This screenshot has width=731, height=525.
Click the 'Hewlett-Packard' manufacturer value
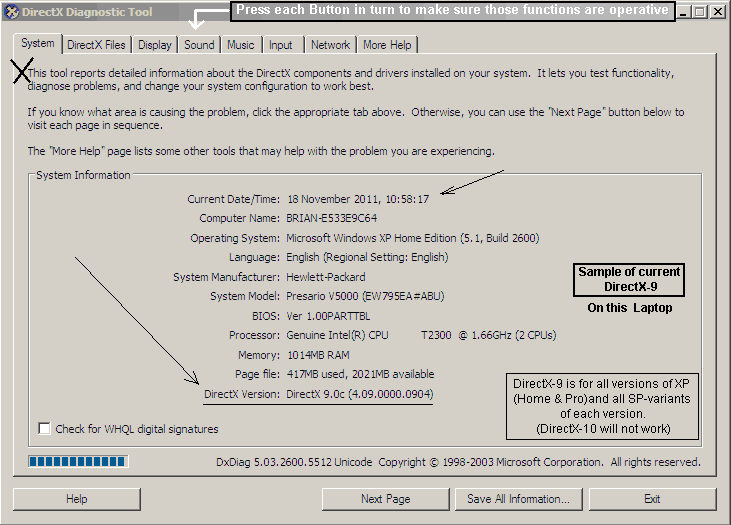[x=326, y=277]
